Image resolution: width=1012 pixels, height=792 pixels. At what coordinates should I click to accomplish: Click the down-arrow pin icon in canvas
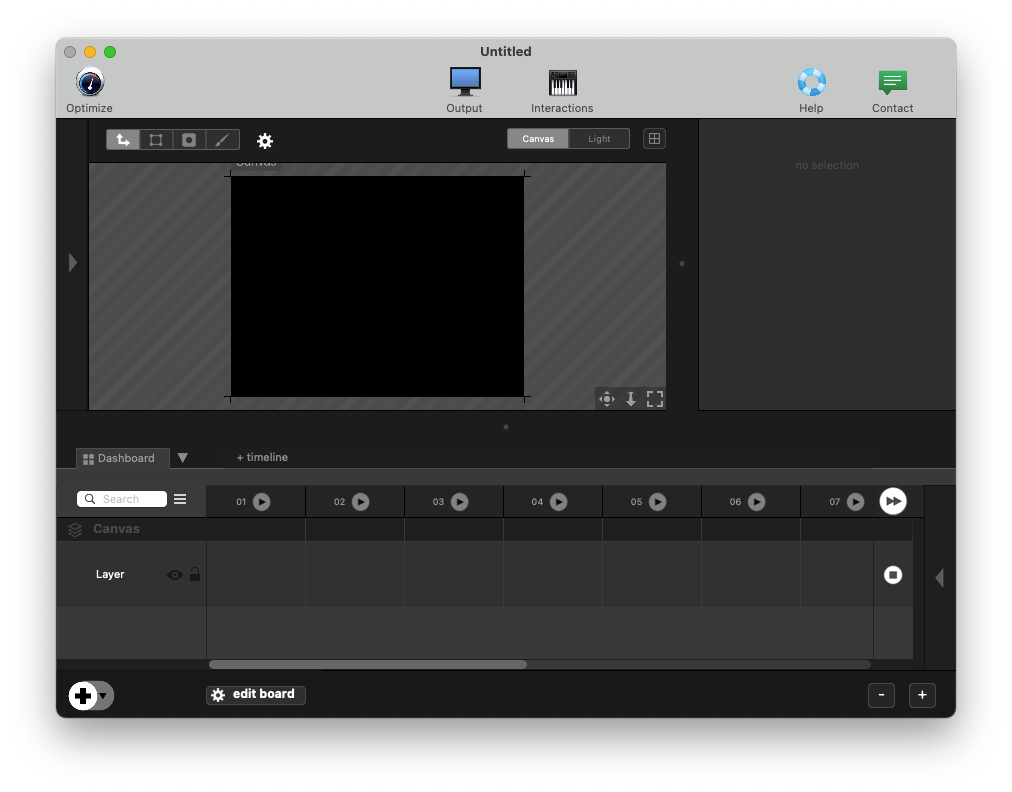click(631, 399)
